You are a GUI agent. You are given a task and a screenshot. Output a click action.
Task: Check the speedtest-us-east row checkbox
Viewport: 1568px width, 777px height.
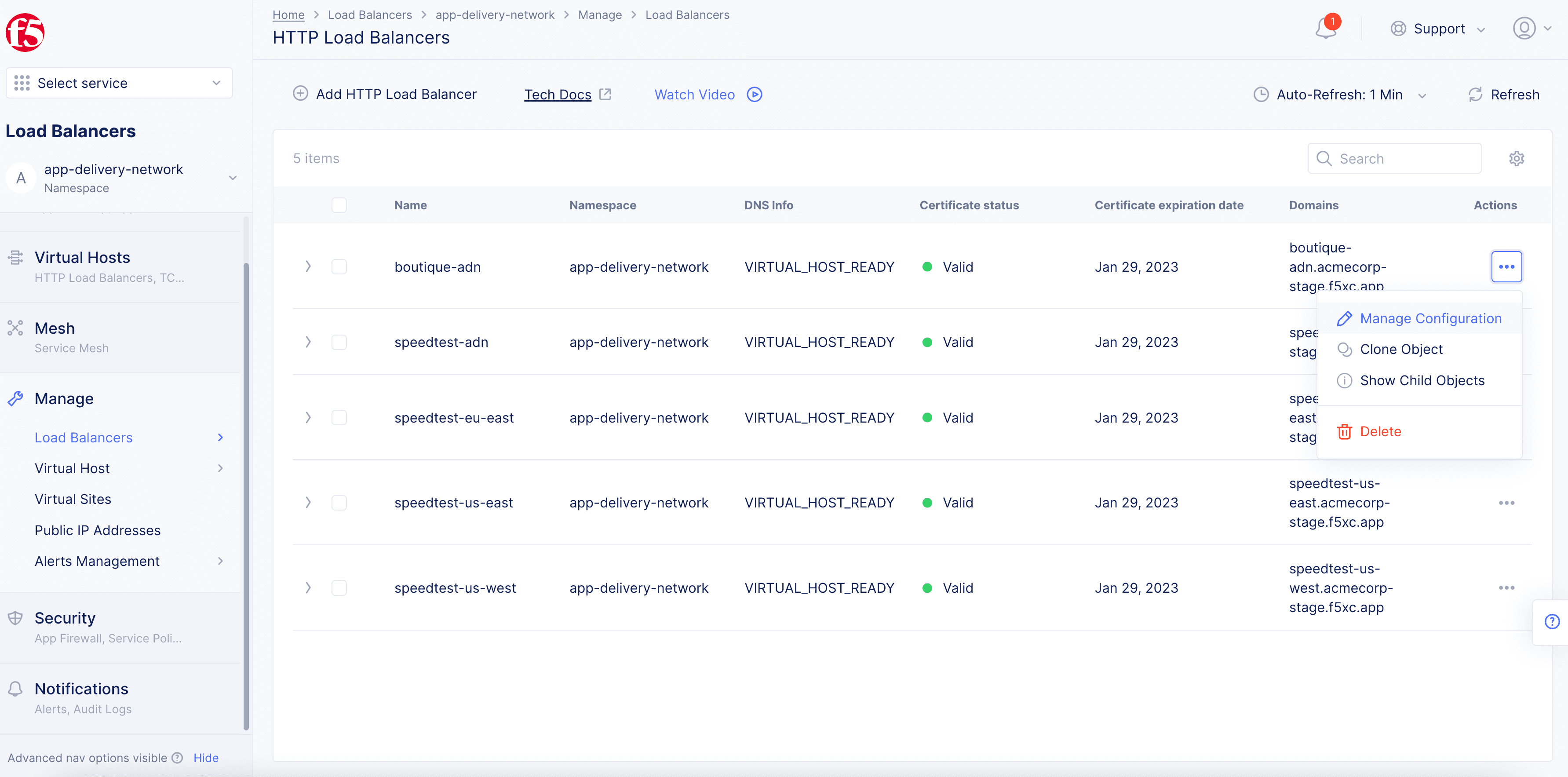tap(339, 502)
